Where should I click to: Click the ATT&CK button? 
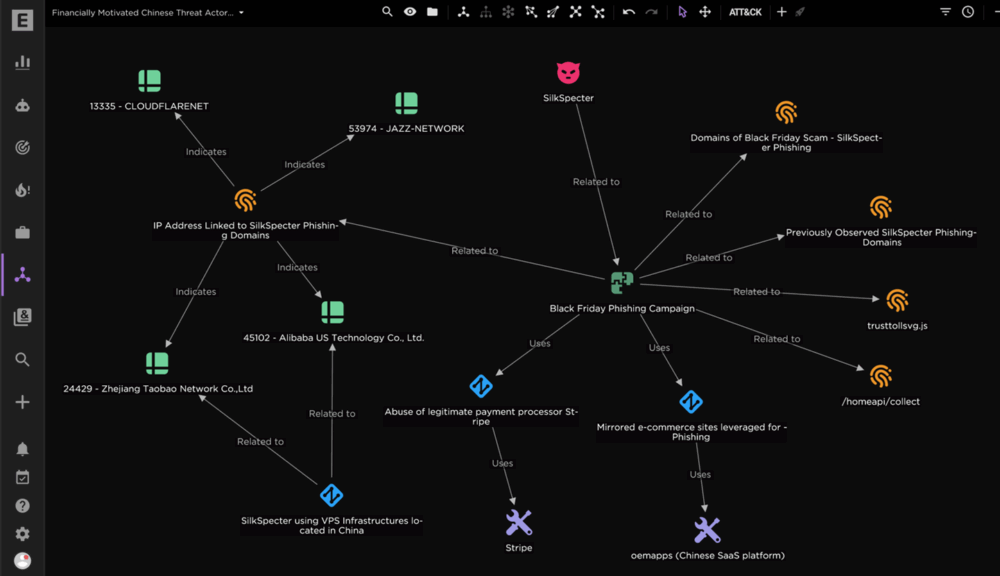point(745,11)
